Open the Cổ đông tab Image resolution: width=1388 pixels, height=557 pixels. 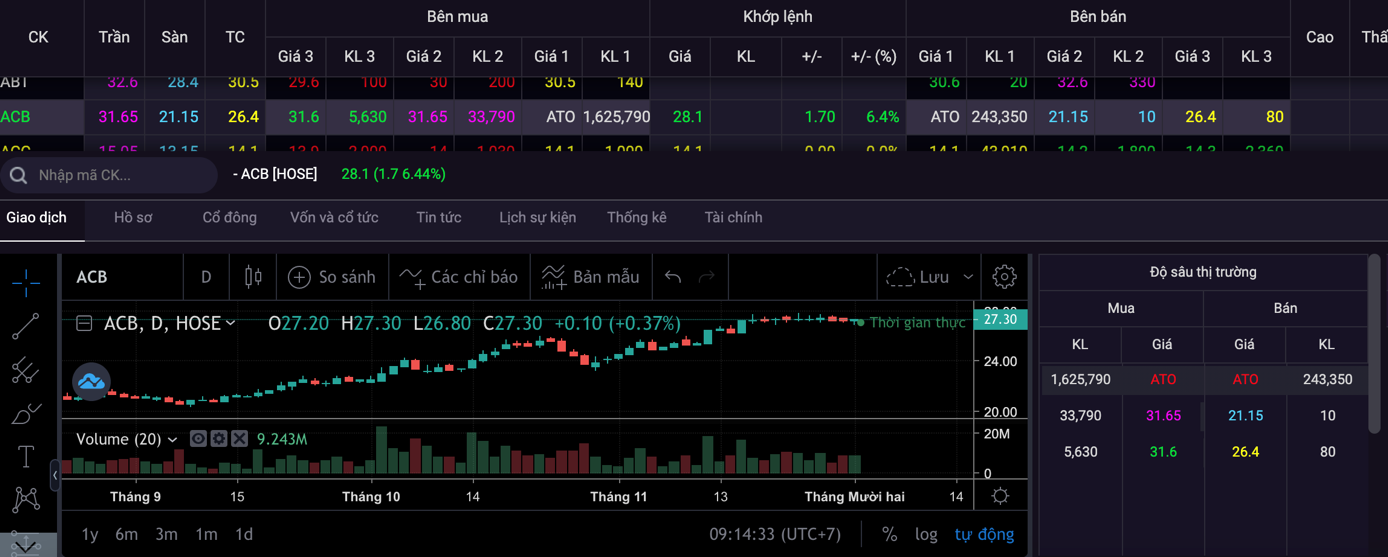[229, 217]
